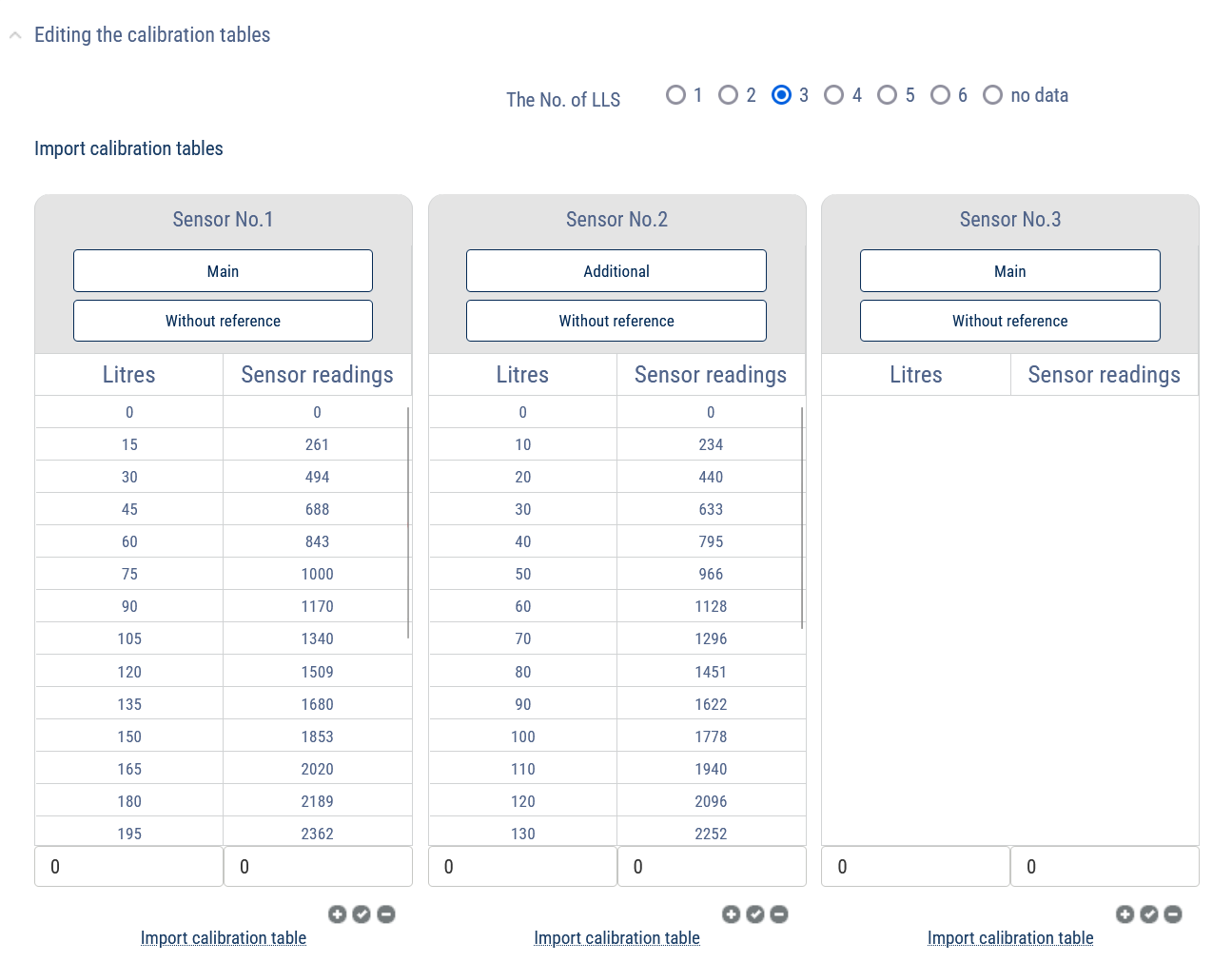Open Sensor No.3 Main type dropdown

(1010, 271)
